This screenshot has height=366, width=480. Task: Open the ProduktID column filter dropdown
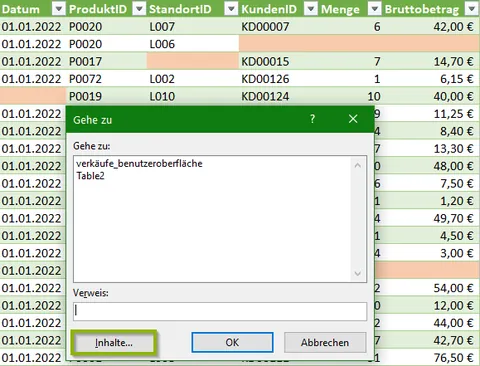click(x=139, y=9)
